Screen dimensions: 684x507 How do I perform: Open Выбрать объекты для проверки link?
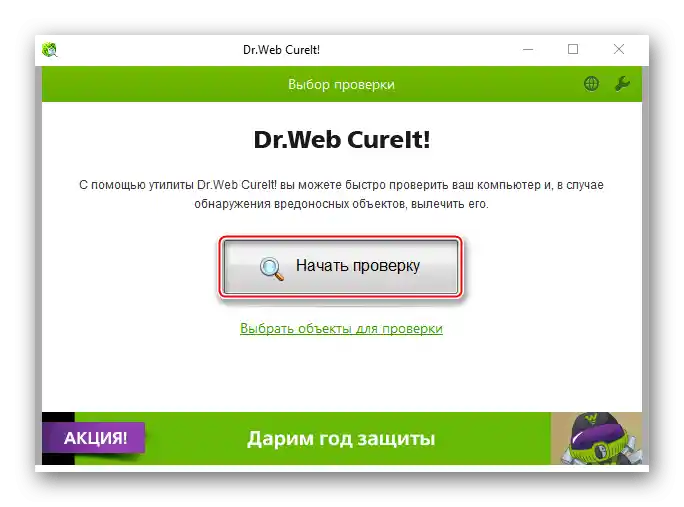pyautogui.click(x=341, y=328)
